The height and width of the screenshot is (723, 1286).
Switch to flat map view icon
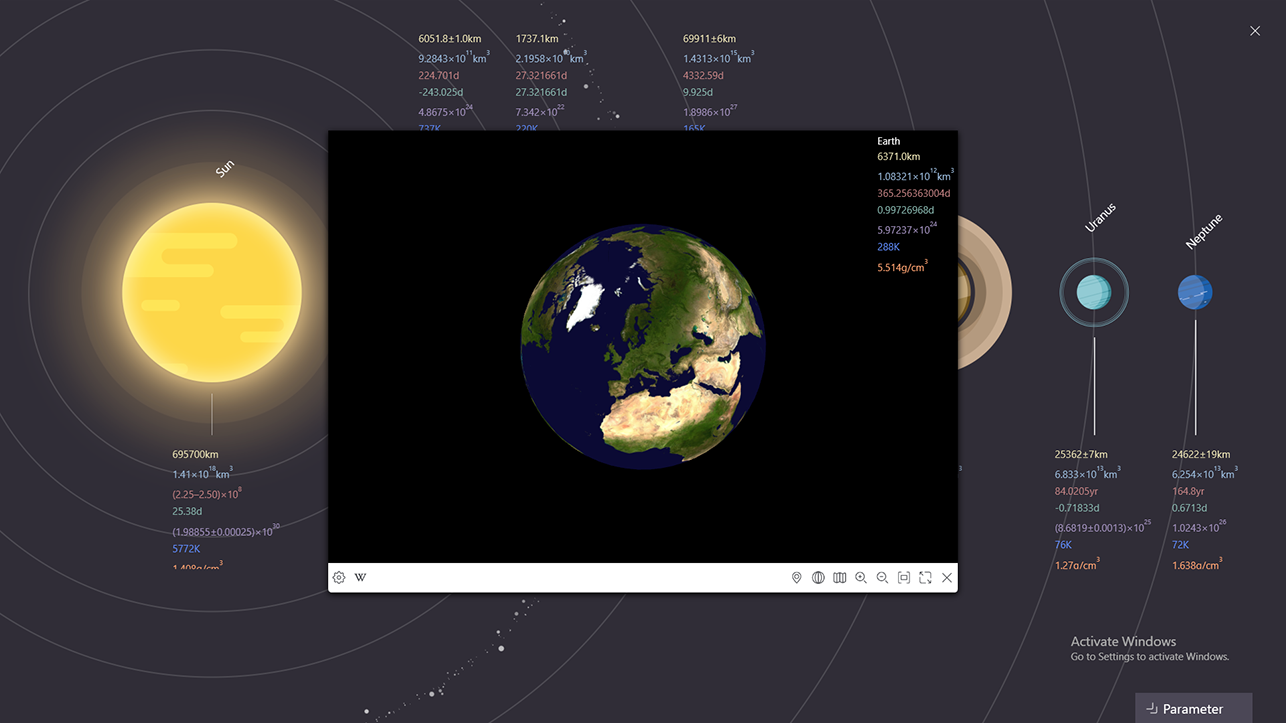point(840,577)
